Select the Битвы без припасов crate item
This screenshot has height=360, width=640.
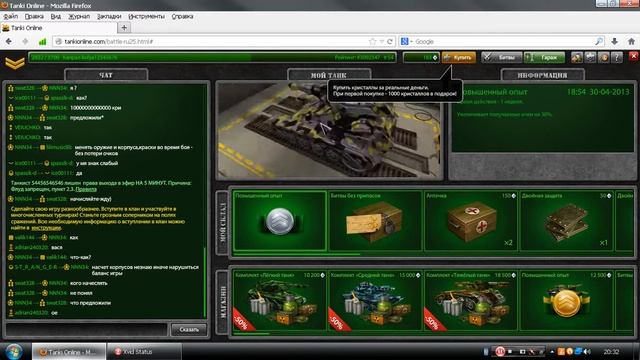point(375,221)
